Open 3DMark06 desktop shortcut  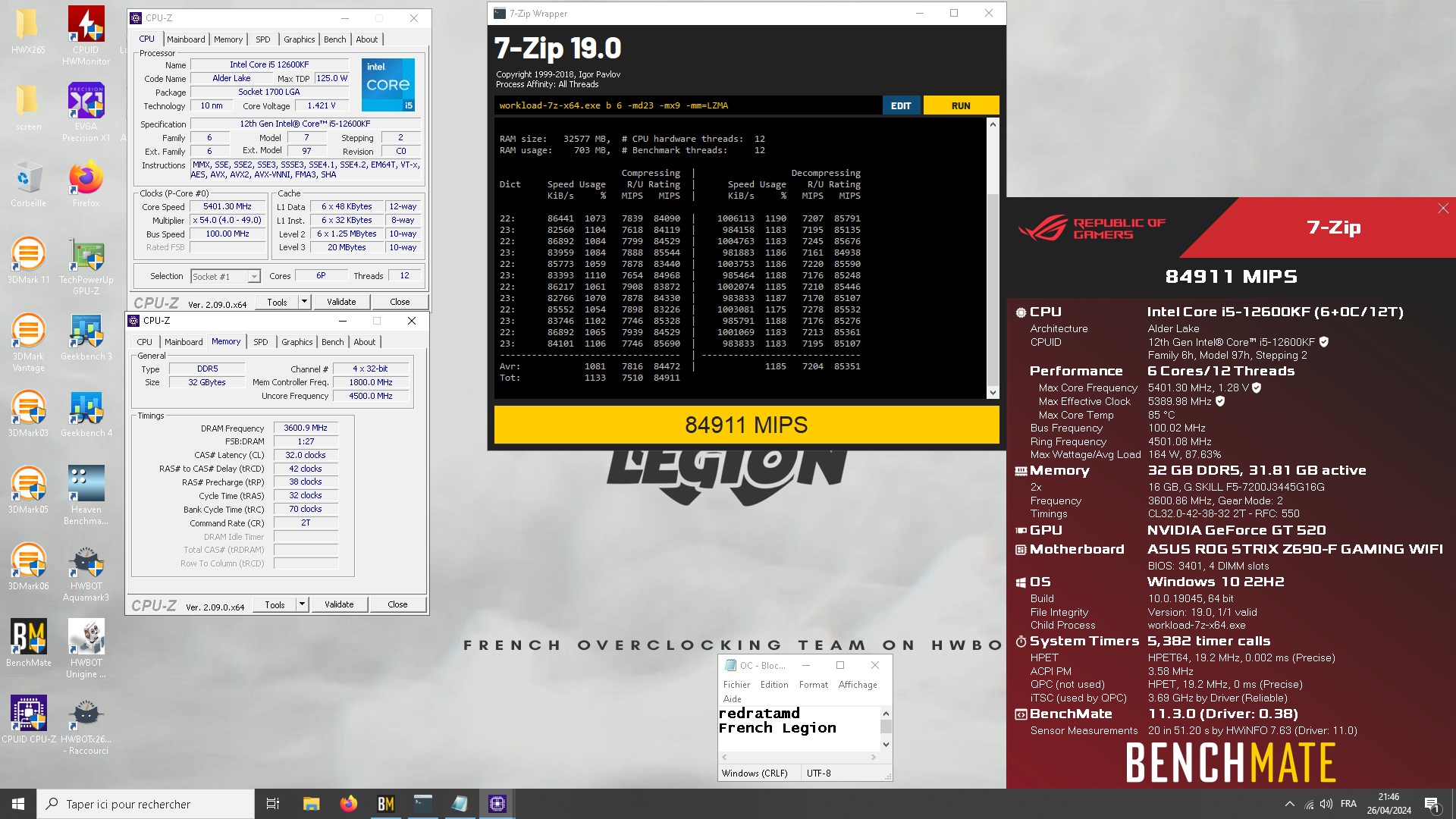tap(28, 566)
